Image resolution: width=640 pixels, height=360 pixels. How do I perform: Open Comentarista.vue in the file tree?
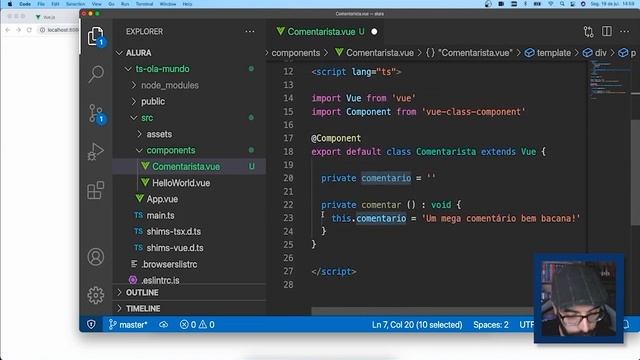click(189, 167)
